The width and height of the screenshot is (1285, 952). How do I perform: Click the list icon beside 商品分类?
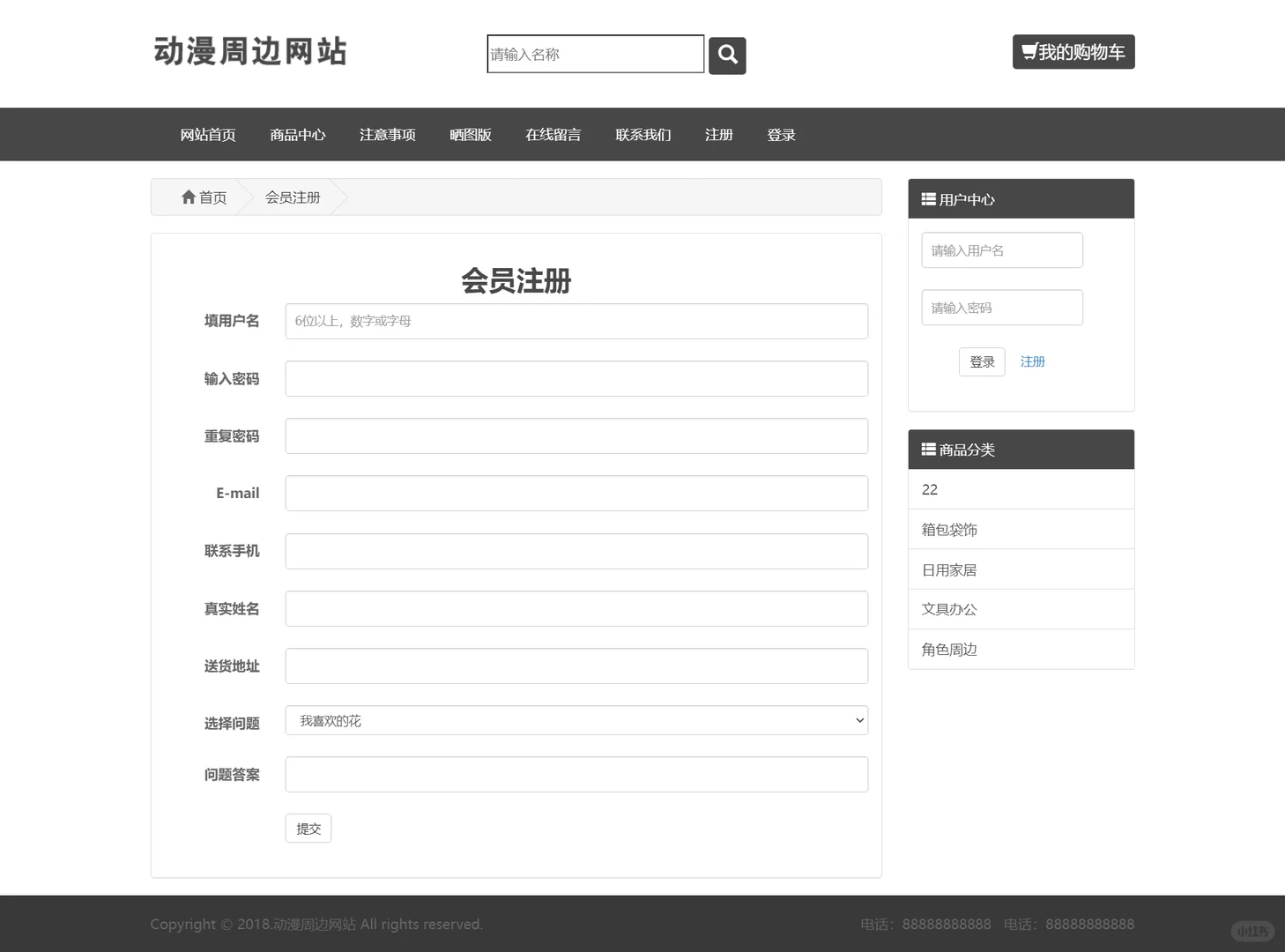pos(928,449)
